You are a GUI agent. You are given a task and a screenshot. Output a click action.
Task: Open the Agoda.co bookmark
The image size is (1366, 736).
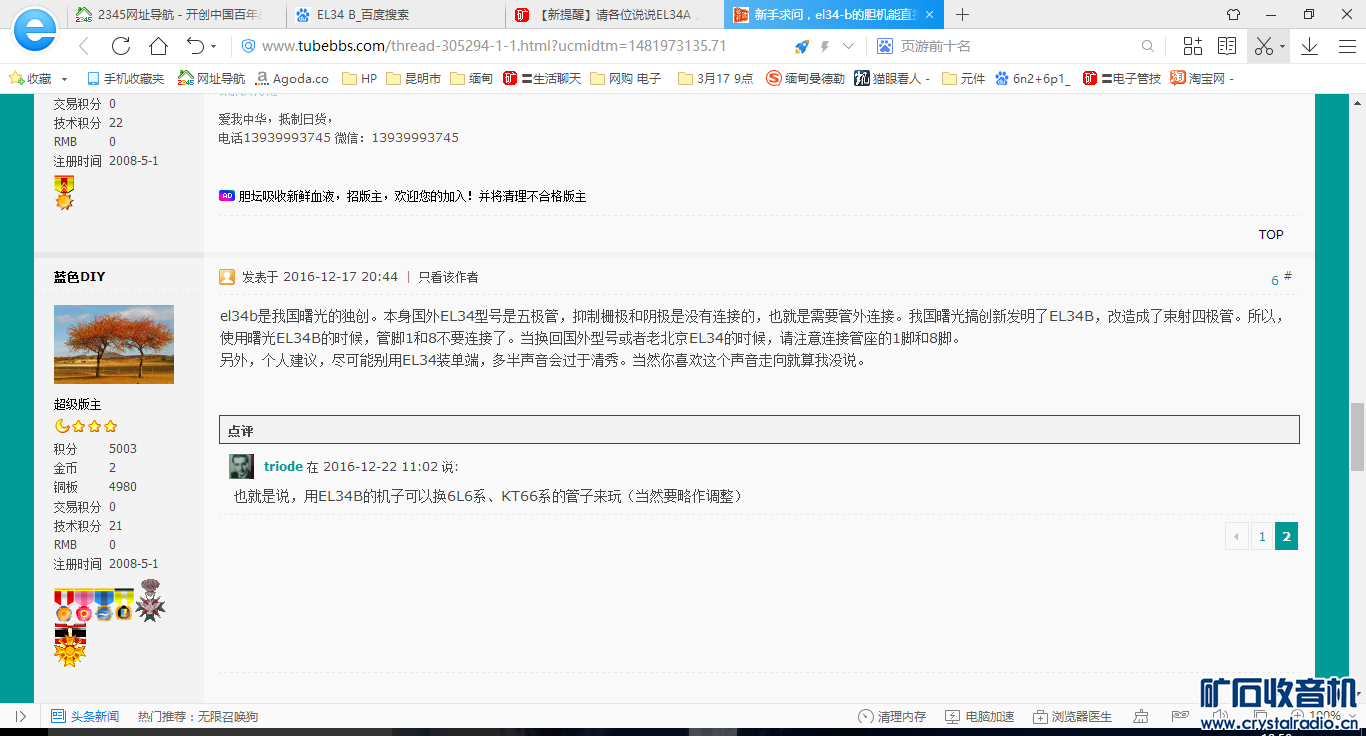point(292,78)
